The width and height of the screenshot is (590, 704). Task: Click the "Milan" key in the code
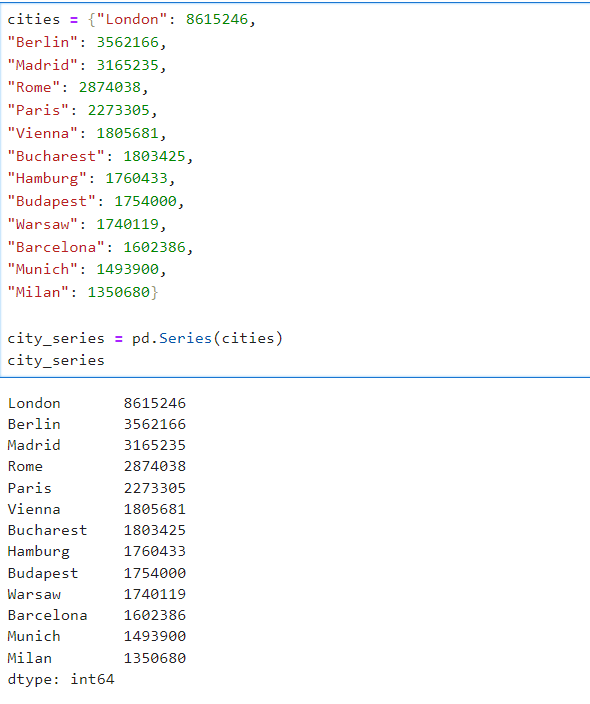click(x=38, y=292)
